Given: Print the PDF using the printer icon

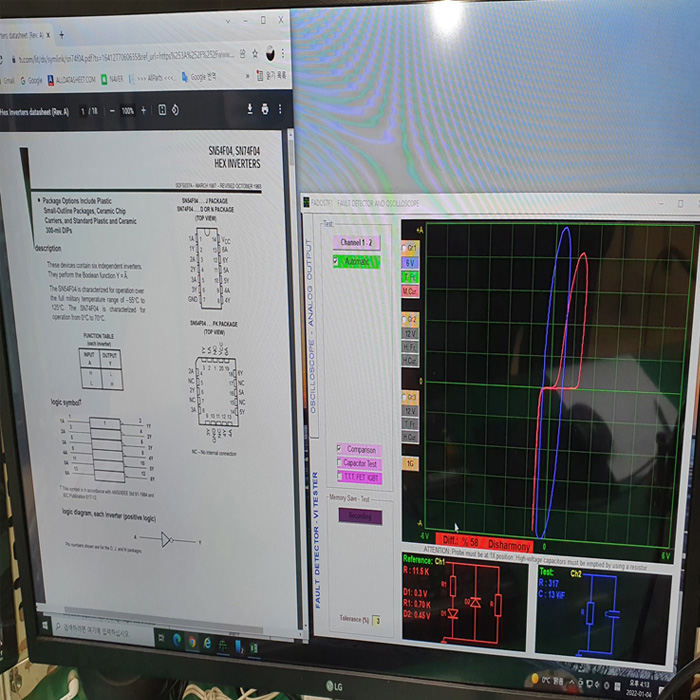Looking at the screenshot, I should [265, 109].
